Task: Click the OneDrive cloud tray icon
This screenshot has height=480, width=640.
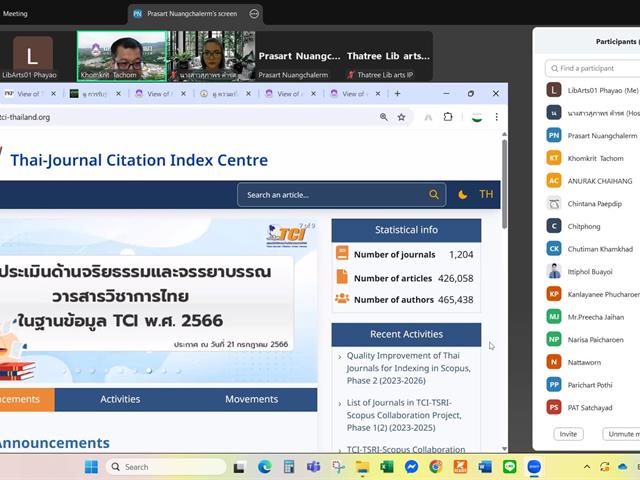Action: click(x=623, y=467)
